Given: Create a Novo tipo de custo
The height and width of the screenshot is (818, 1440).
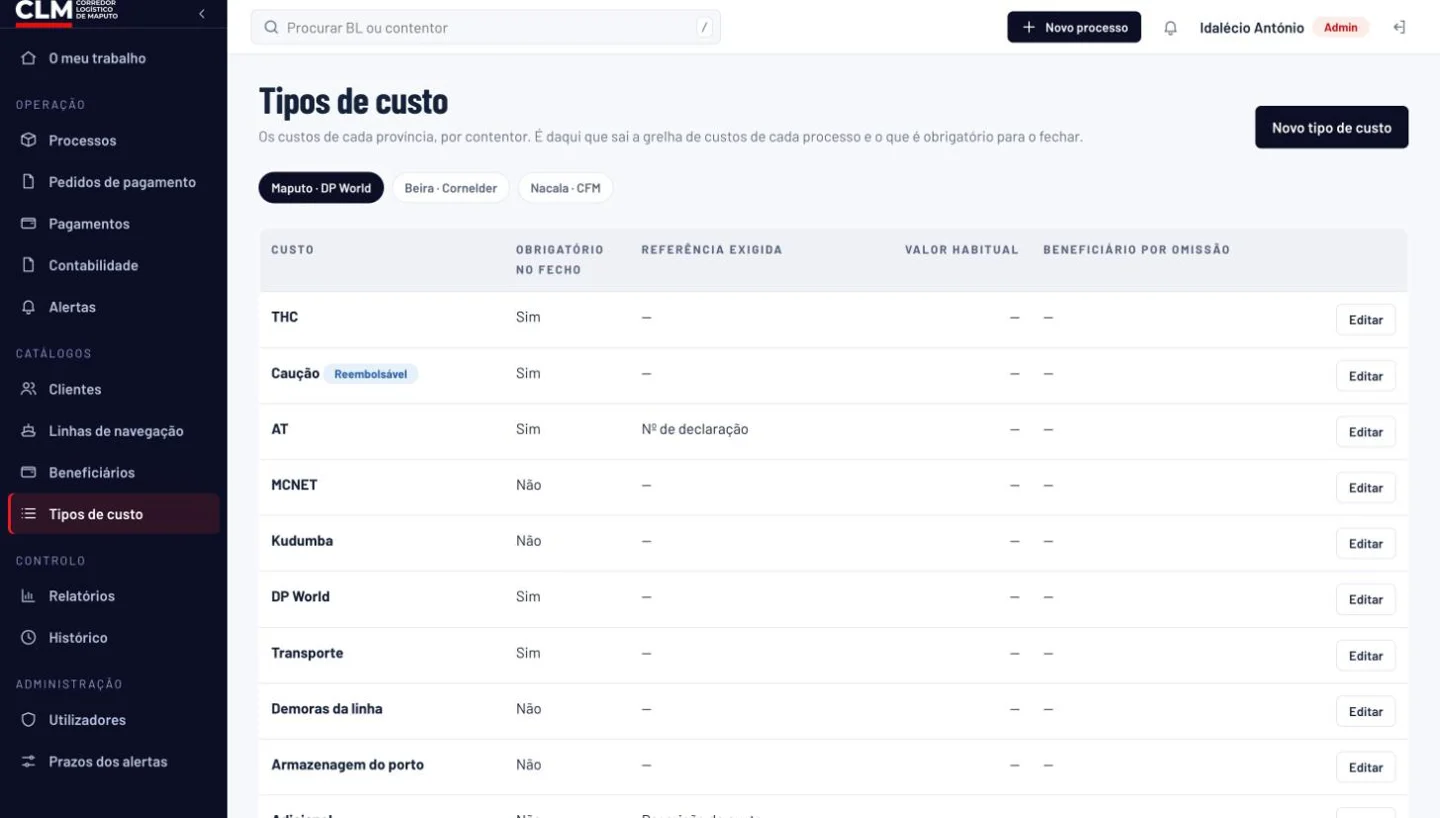Looking at the screenshot, I should coord(1331,127).
